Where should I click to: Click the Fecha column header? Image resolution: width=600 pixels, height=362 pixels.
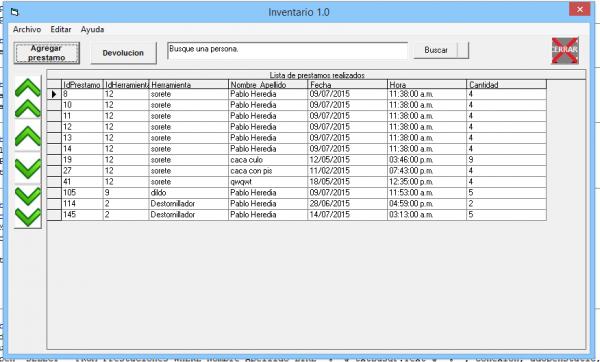pyautogui.click(x=347, y=85)
